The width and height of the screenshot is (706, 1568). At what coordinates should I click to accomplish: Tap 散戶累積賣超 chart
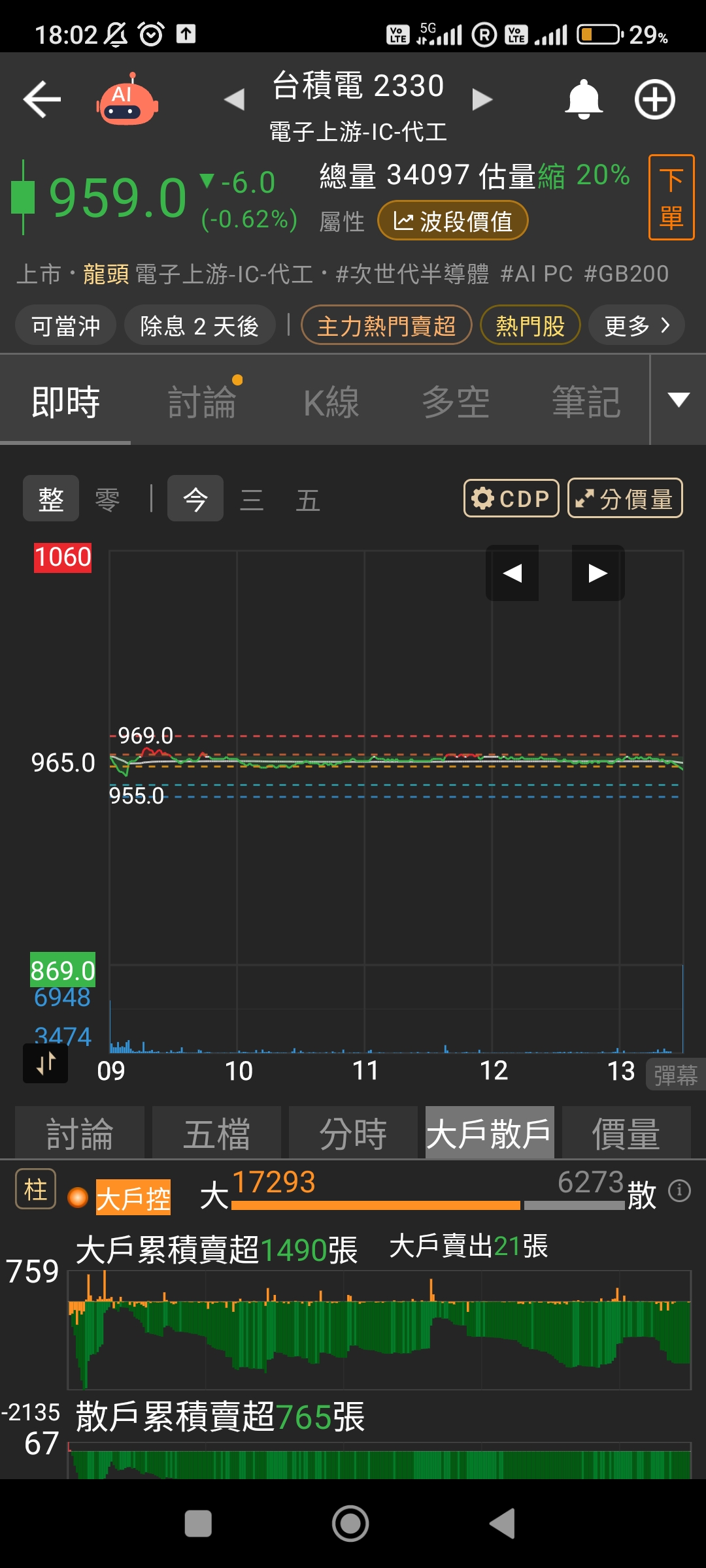(379, 1461)
